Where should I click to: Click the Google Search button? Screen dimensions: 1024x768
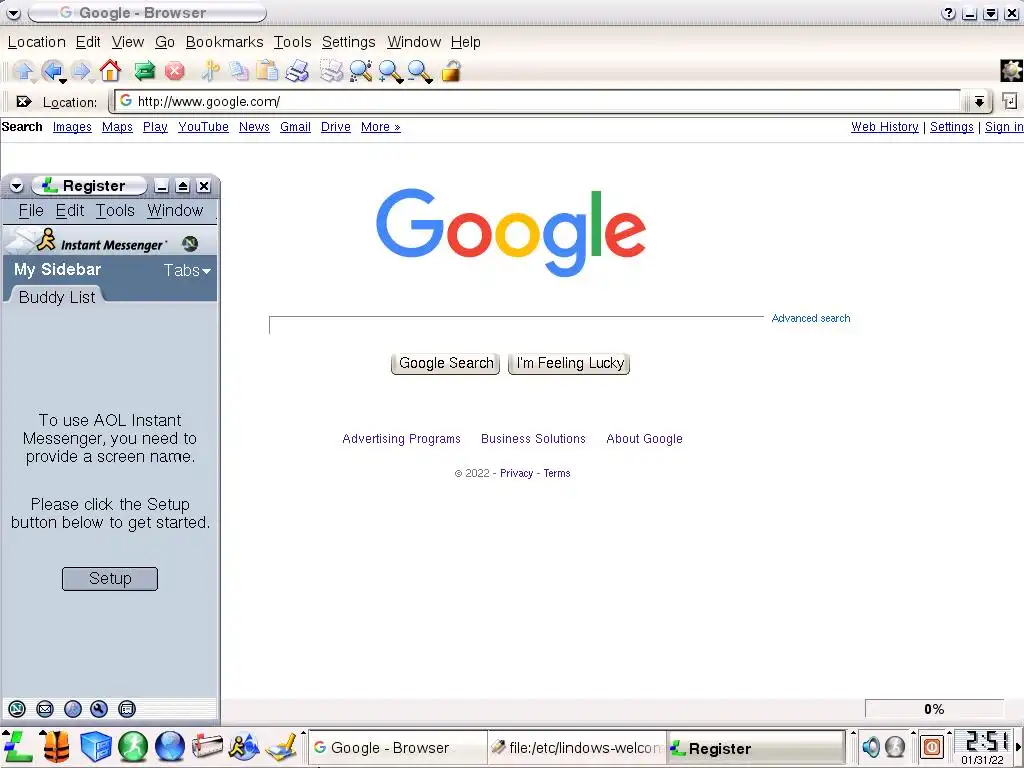click(x=445, y=363)
